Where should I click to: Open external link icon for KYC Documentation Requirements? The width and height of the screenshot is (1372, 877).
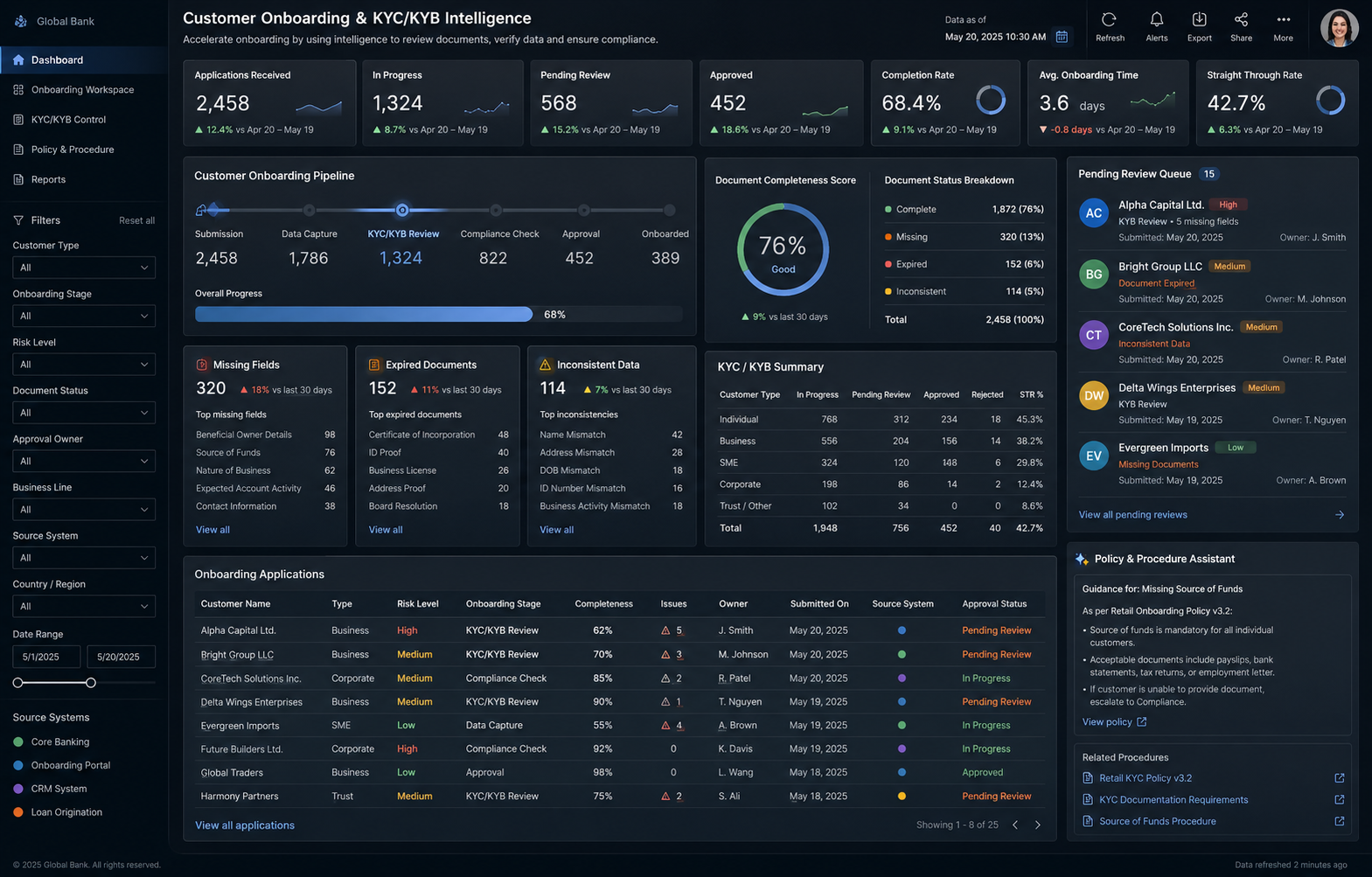pos(1339,800)
